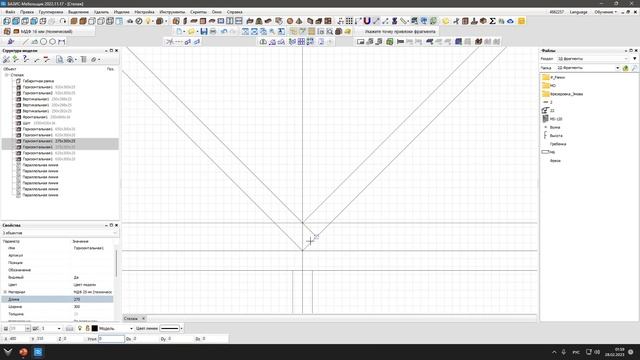This screenshot has height=360, width=640.
Task: Click the clock-shaped round icon in top toolbar
Action: (x=139, y=21)
